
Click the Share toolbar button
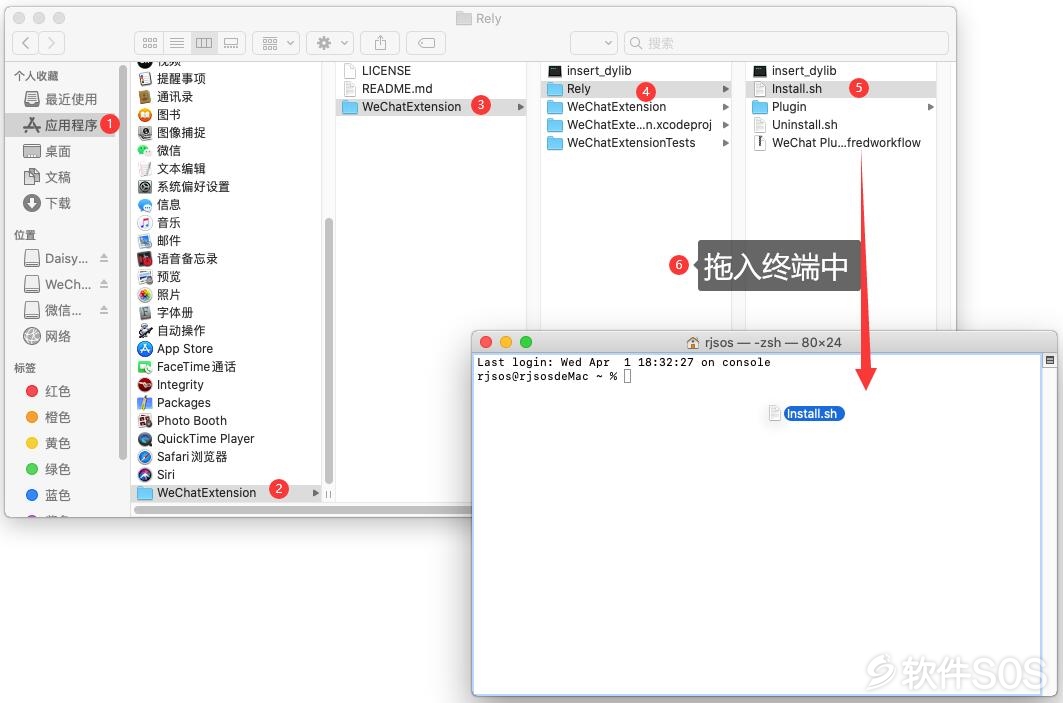tap(380, 43)
